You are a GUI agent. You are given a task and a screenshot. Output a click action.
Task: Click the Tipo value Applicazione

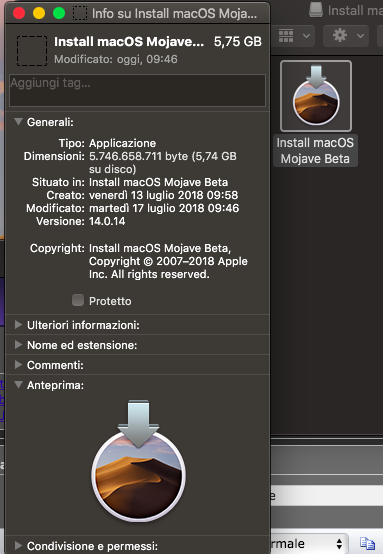pyautogui.click(x=122, y=143)
